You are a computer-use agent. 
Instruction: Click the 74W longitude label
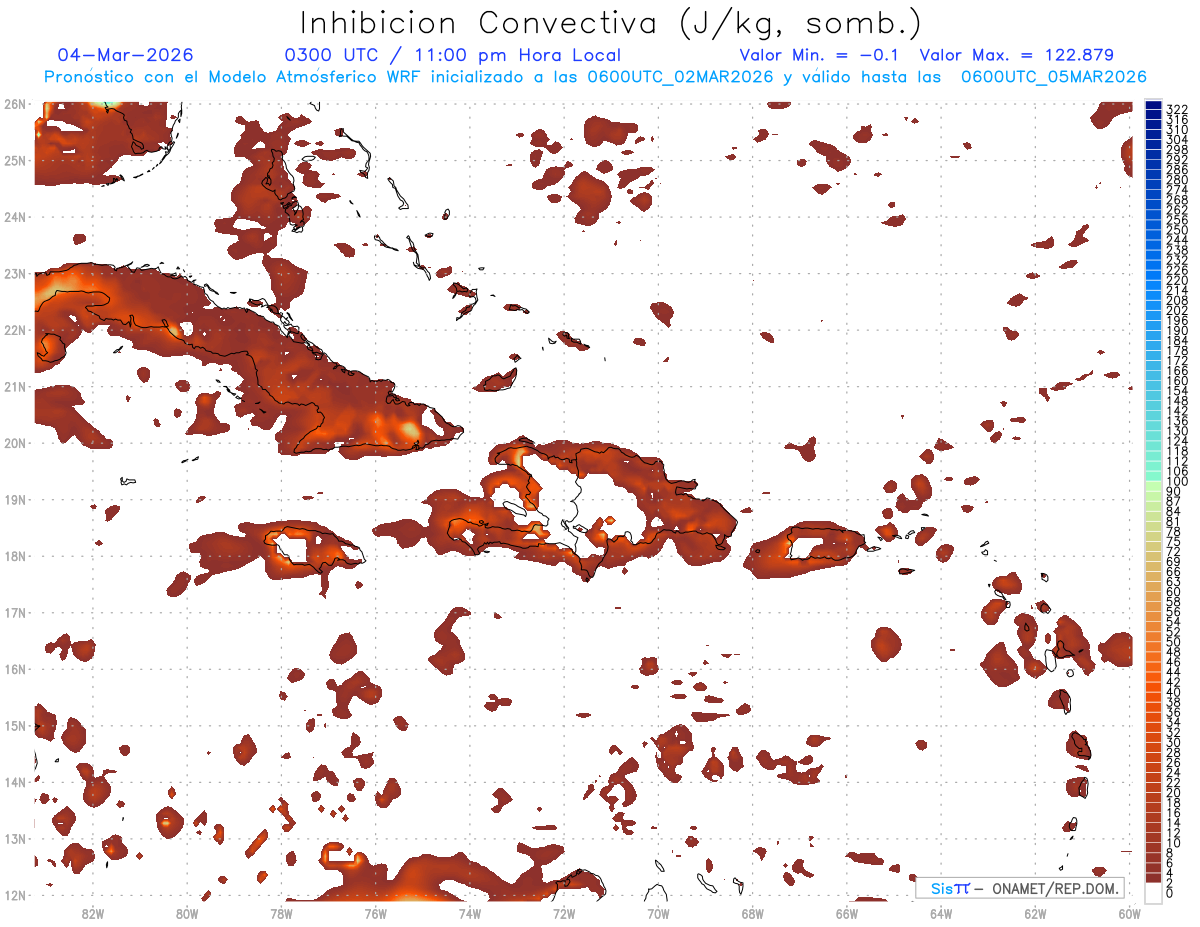click(x=470, y=913)
